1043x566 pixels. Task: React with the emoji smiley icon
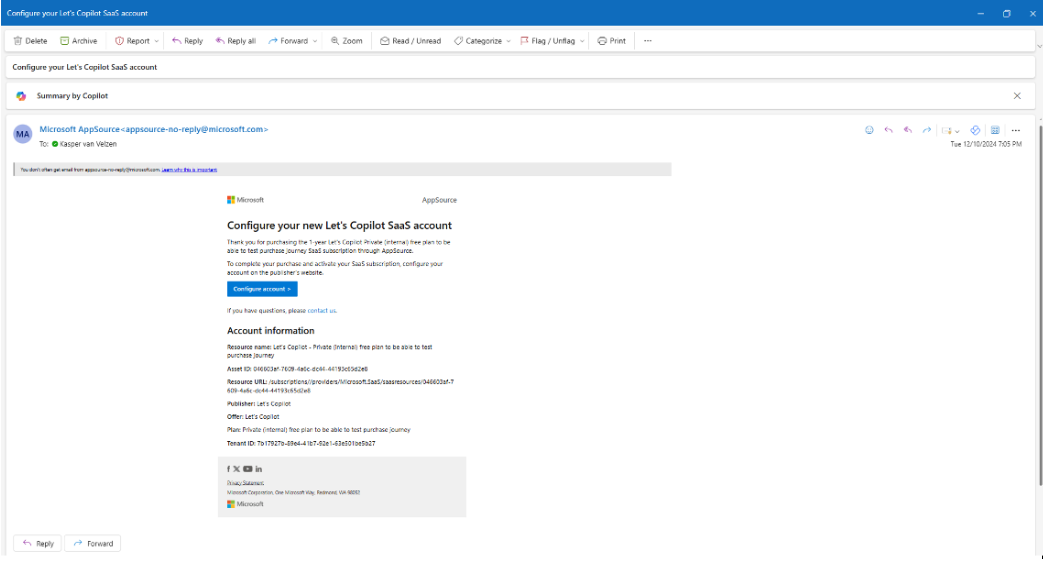(x=869, y=130)
